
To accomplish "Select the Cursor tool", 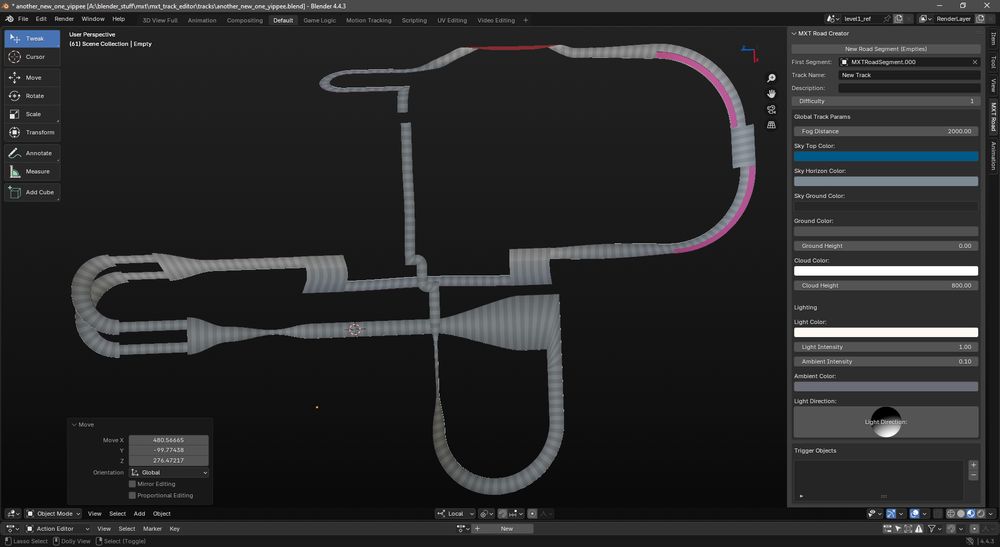I will tap(32, 57).
